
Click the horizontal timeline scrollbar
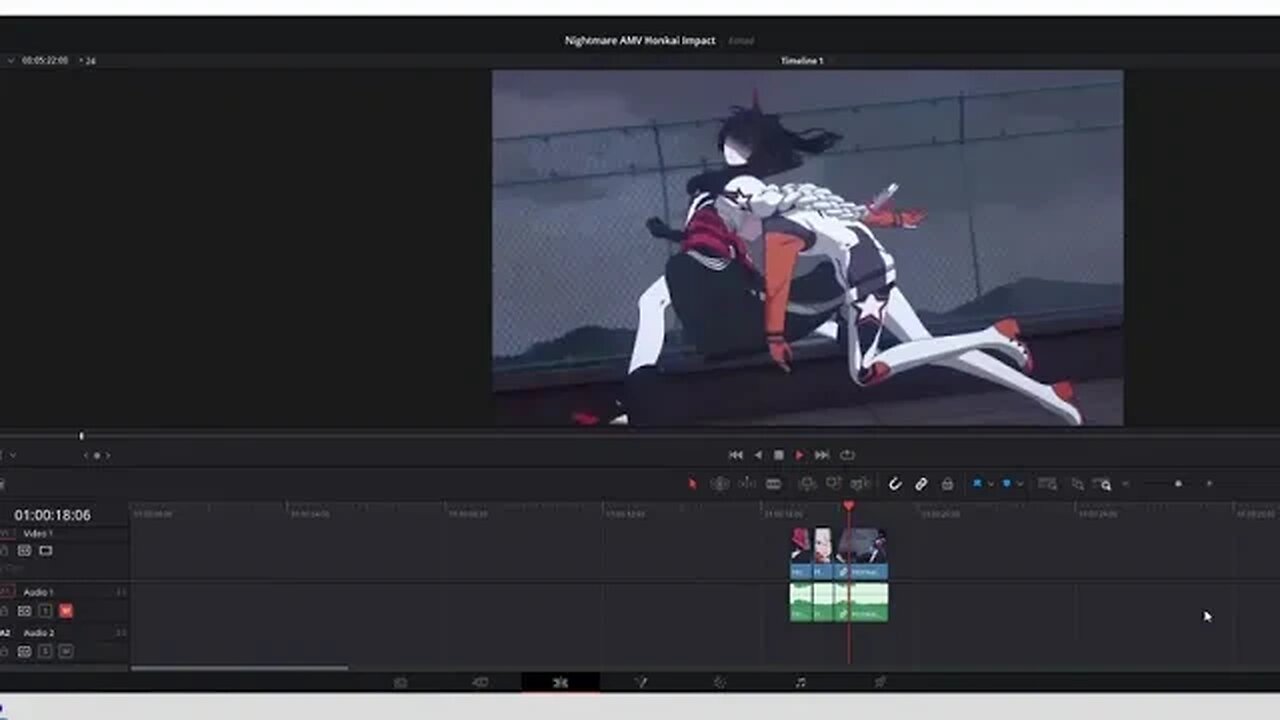pyautogui.click(x=240, y=668)
